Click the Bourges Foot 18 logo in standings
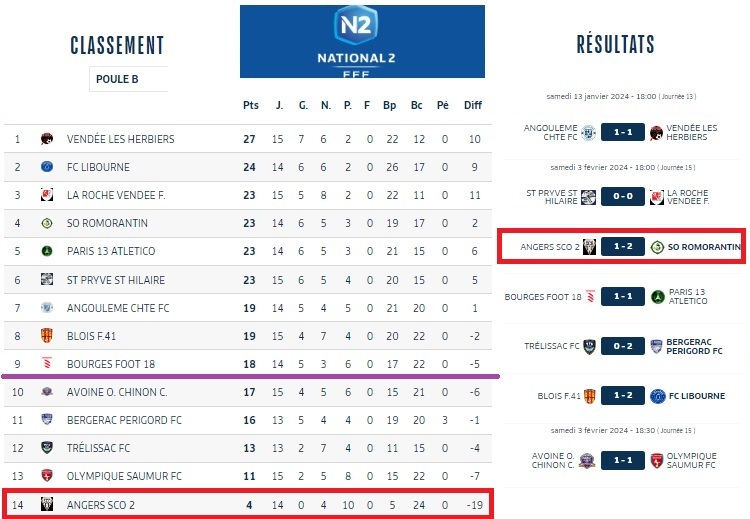Image resolution: width=750 pixels, height=519 pixels. pos(47,363)
